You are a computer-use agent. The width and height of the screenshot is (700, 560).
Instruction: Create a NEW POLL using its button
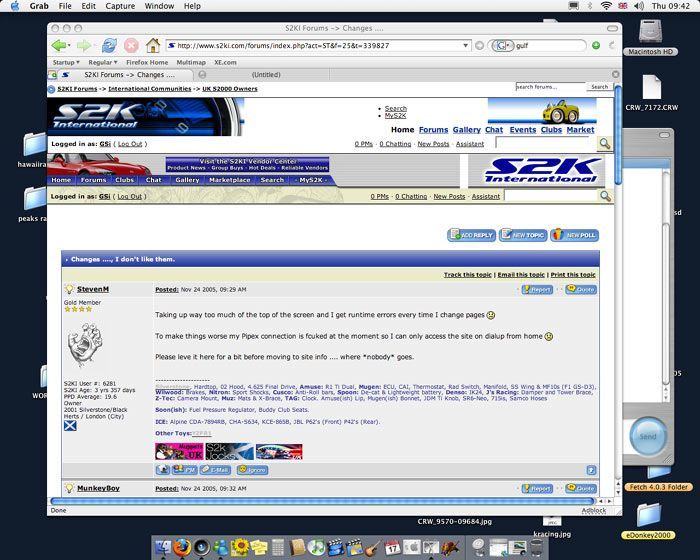coord(574,235)
